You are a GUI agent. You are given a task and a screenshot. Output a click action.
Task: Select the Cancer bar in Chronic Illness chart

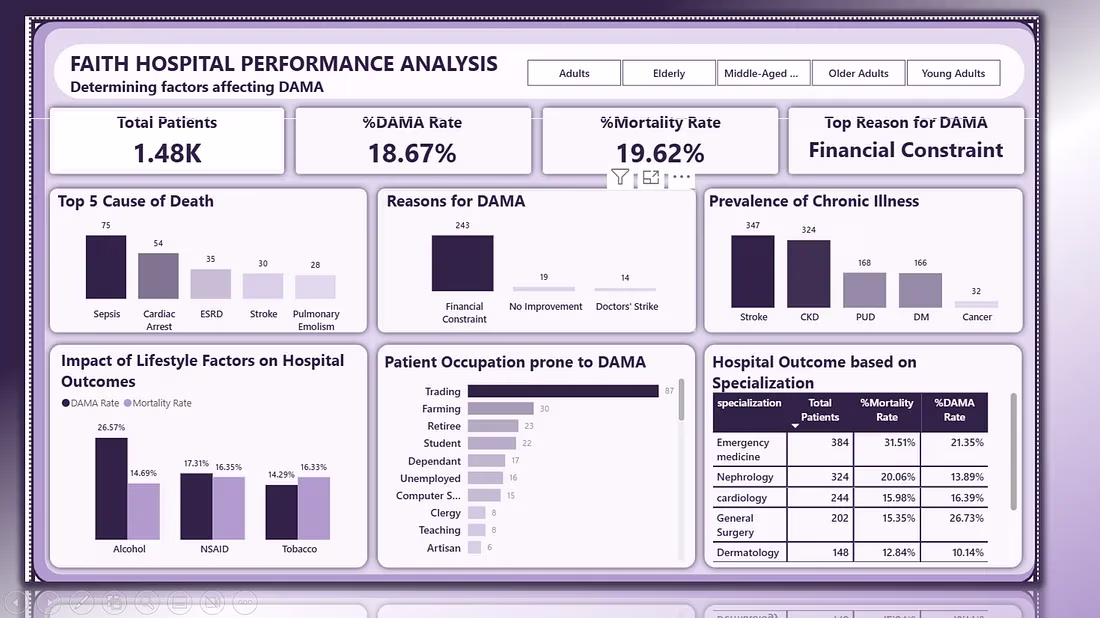click(977, 304)
